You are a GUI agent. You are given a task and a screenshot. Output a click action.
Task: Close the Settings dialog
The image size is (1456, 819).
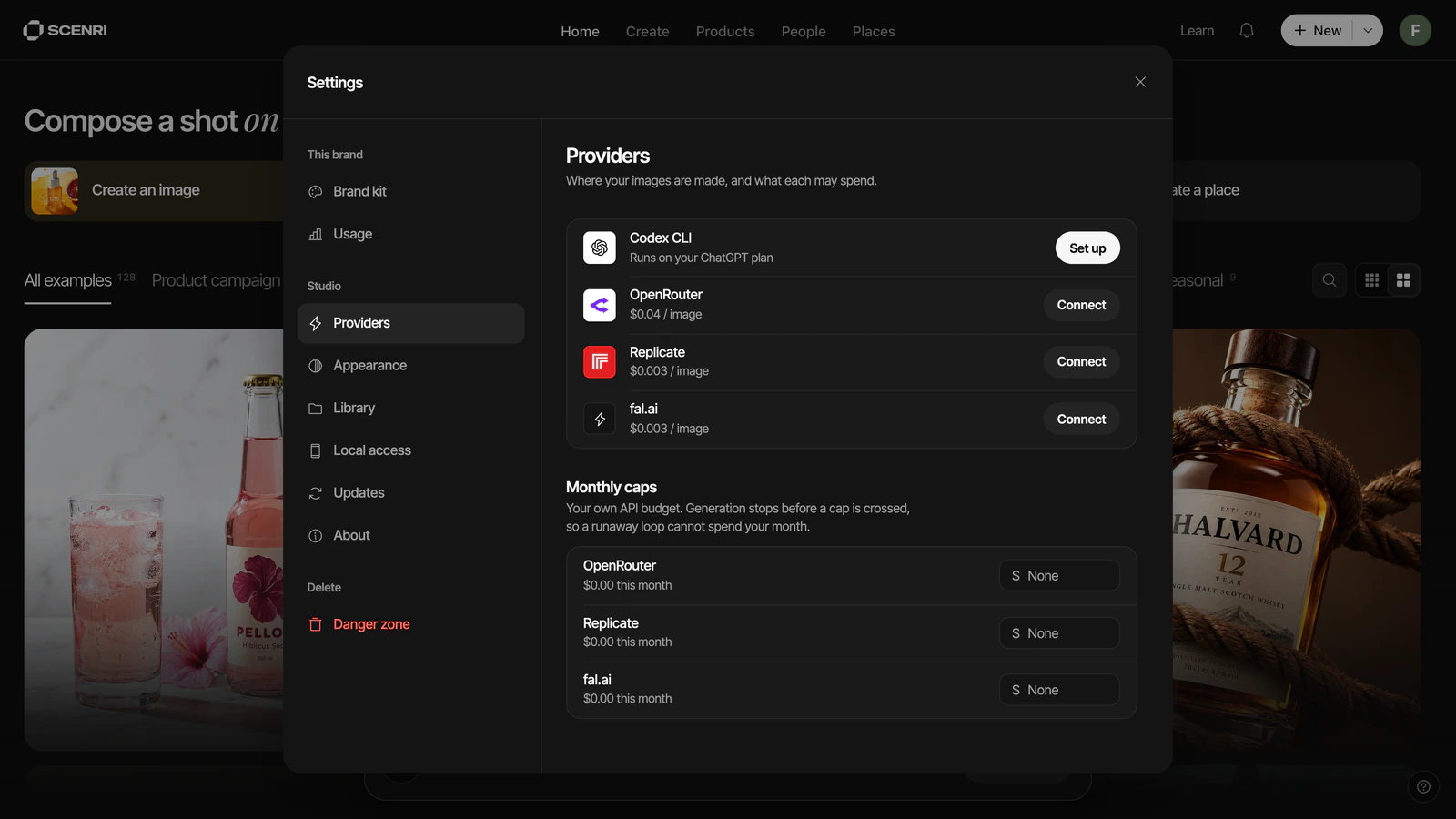coord(1140,82)
